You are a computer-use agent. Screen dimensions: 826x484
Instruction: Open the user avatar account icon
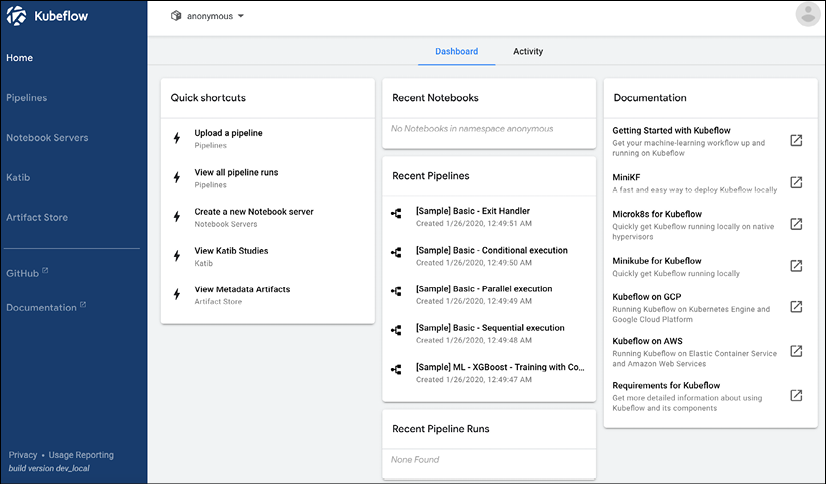point(808,15)
